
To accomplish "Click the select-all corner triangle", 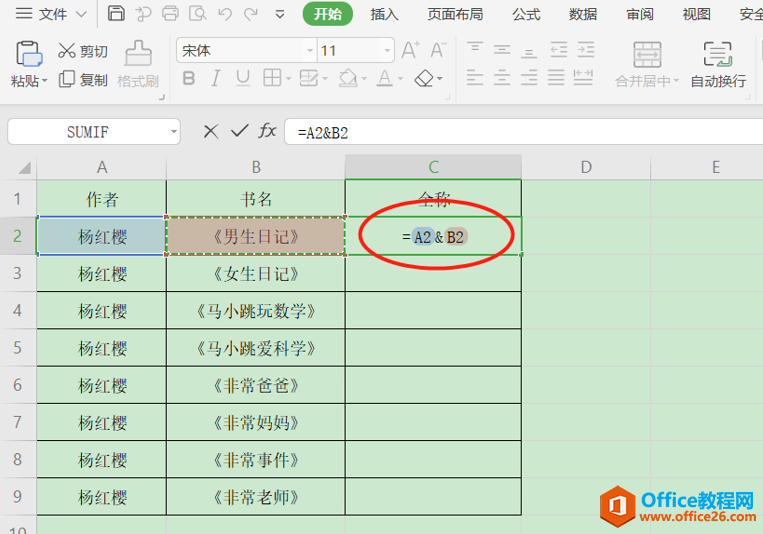I will 24,168.
